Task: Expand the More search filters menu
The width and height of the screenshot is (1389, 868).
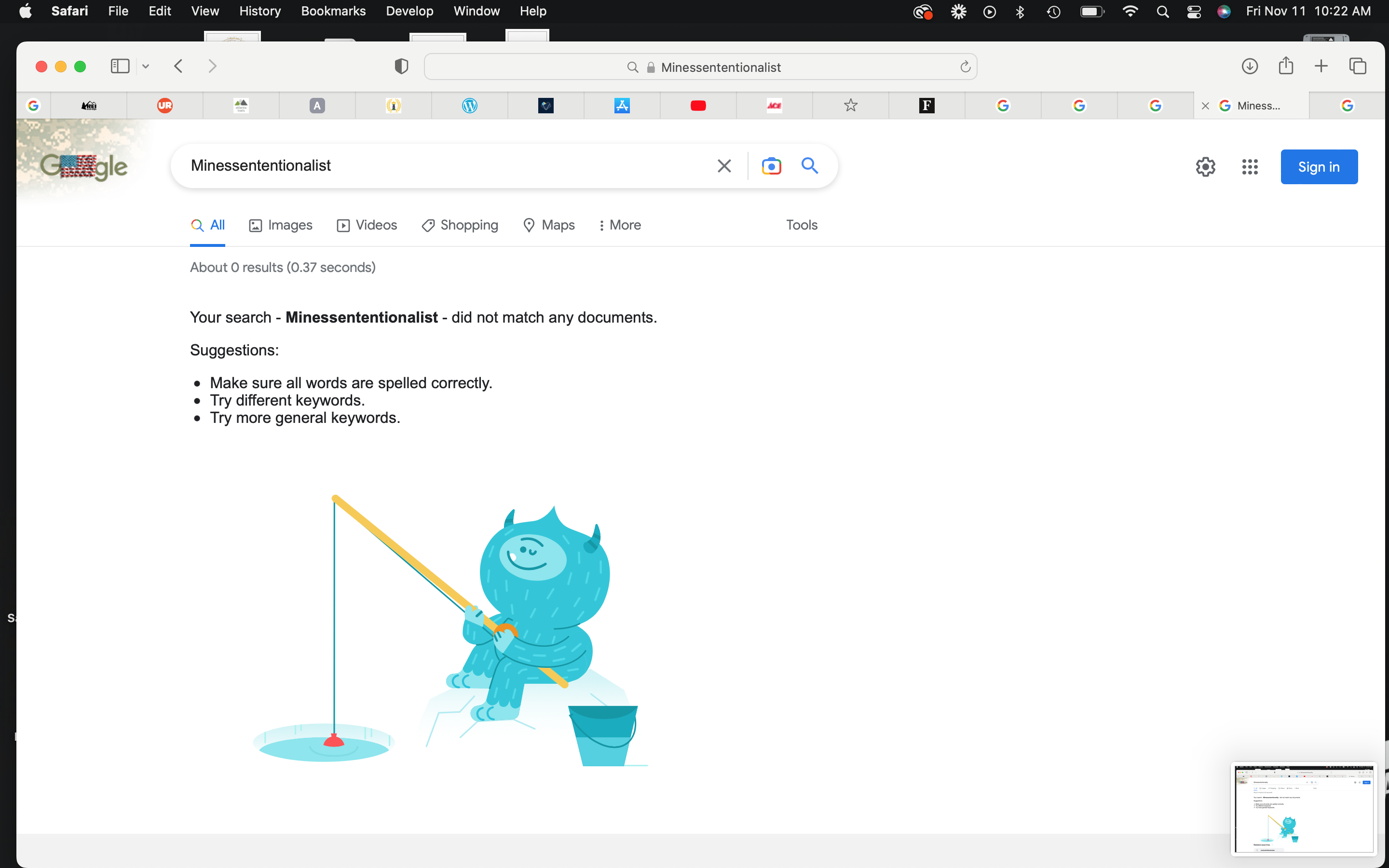Action: point(619,225)
